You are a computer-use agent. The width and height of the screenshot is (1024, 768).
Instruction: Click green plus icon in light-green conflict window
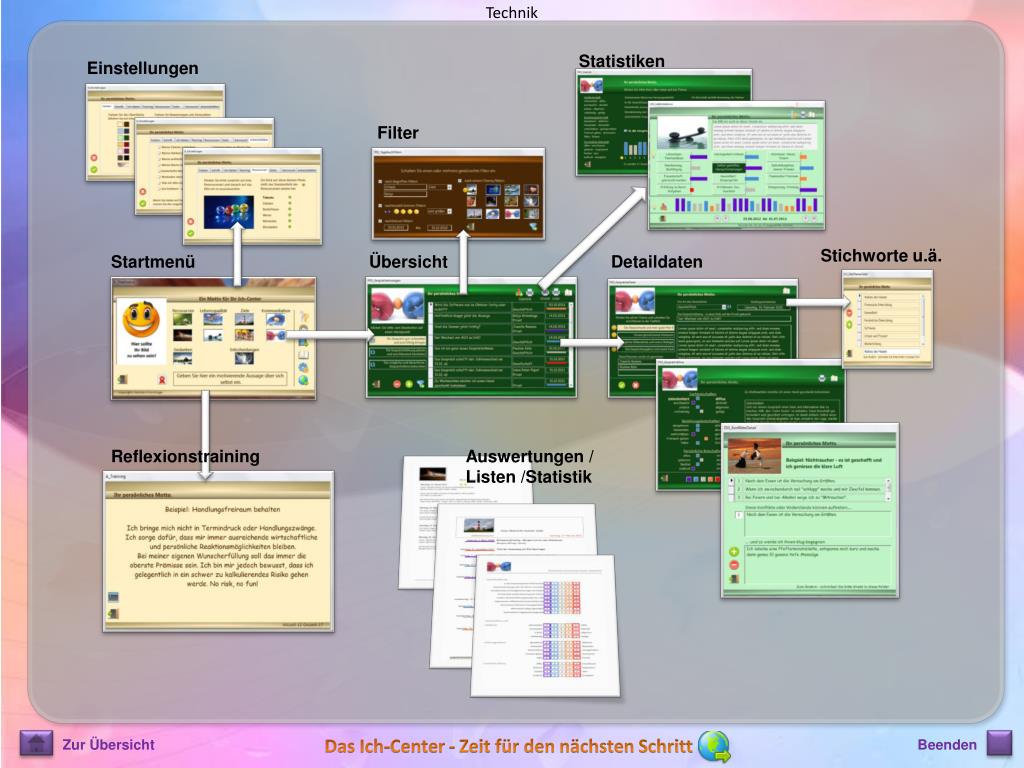pyautogui.click(x=734, y=552)
